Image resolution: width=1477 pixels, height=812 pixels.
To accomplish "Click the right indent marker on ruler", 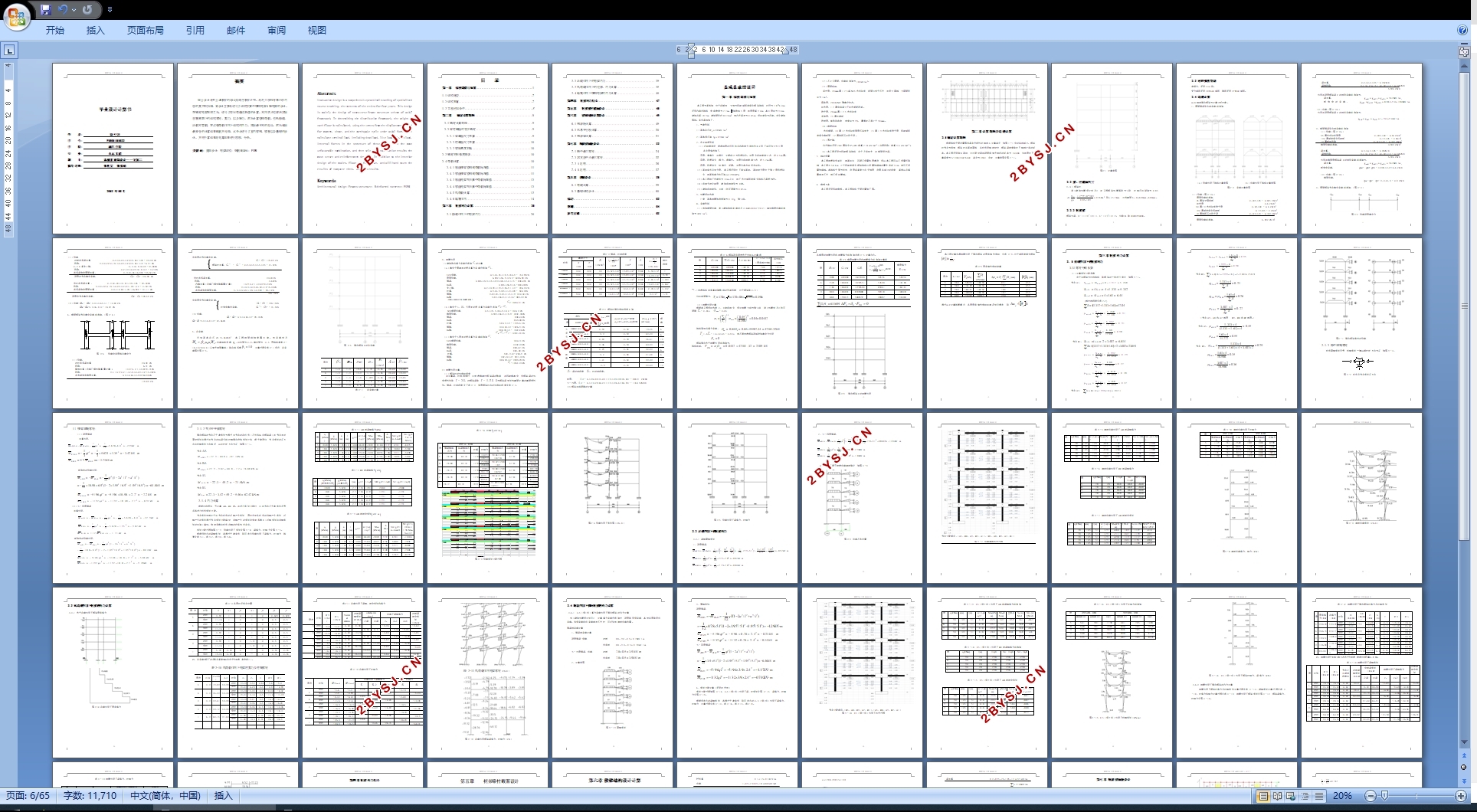I will coord(785,52).
